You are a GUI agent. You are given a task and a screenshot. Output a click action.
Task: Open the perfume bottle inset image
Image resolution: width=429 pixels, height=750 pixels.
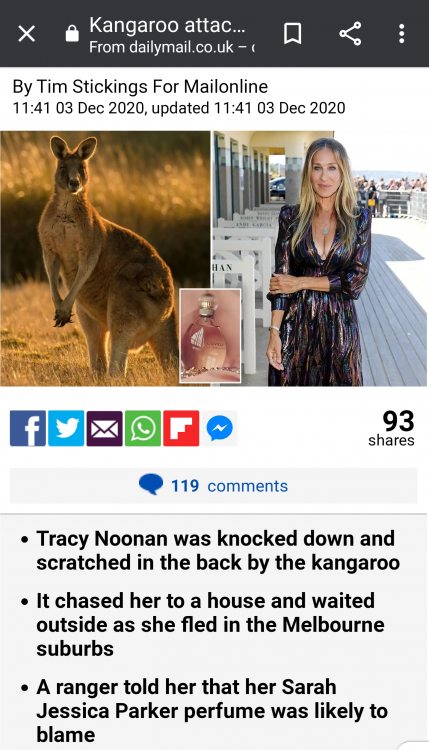pos(210,335)
